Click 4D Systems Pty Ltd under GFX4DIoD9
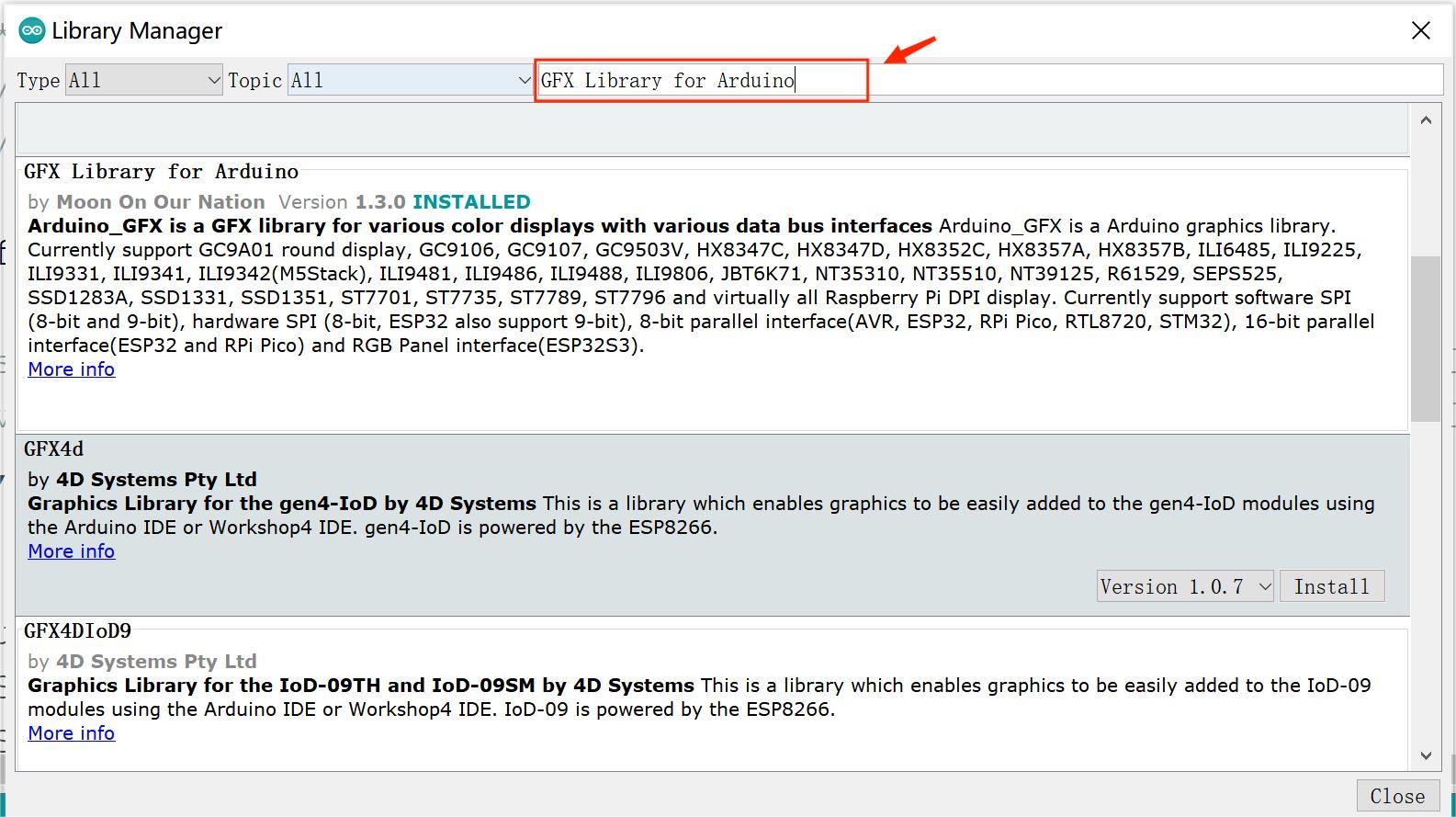This screenshot has height=817, width=1456. point(156,662)
